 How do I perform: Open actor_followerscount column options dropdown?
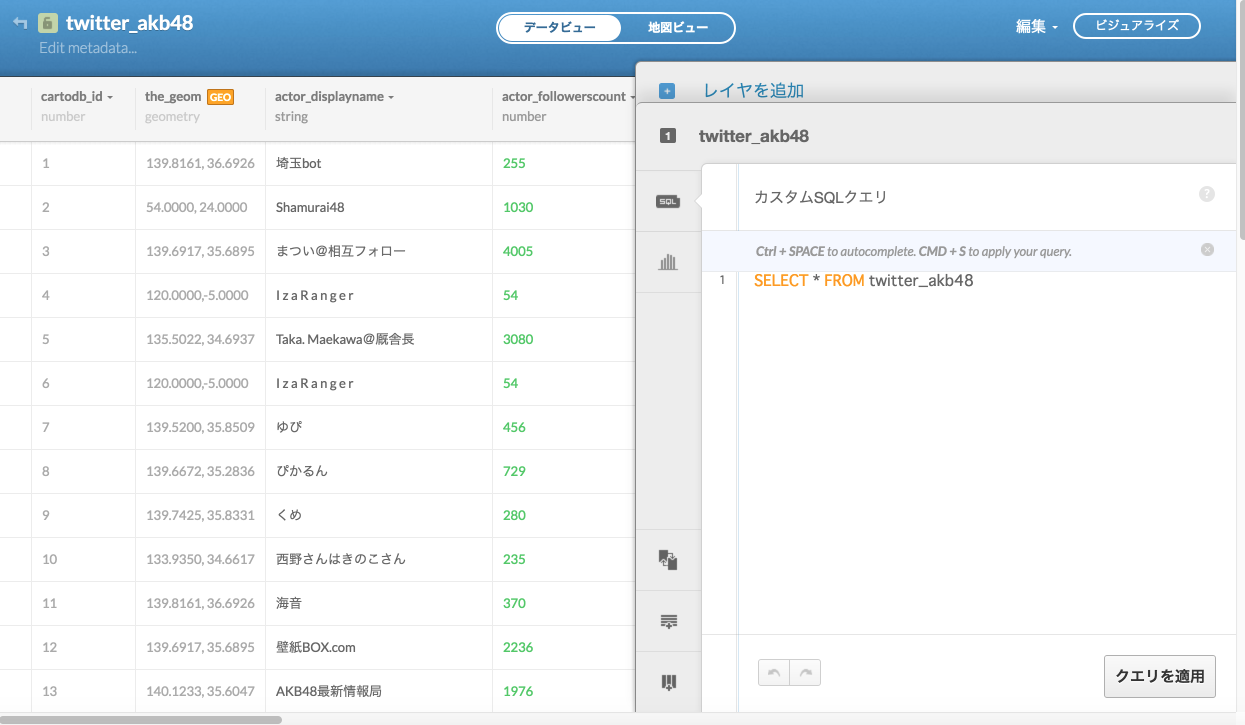tap(632, 98)
